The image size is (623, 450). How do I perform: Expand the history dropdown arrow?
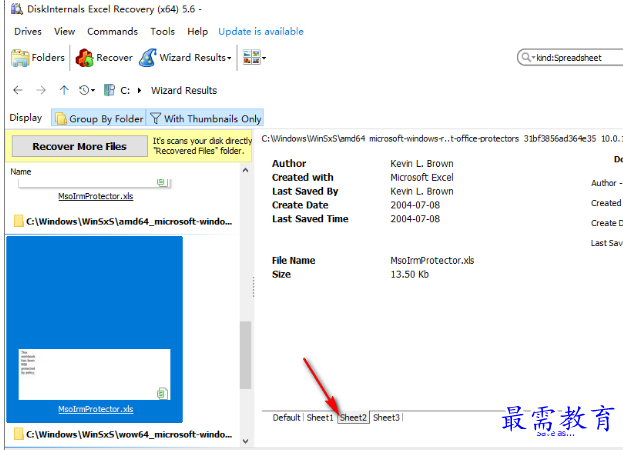93,91
